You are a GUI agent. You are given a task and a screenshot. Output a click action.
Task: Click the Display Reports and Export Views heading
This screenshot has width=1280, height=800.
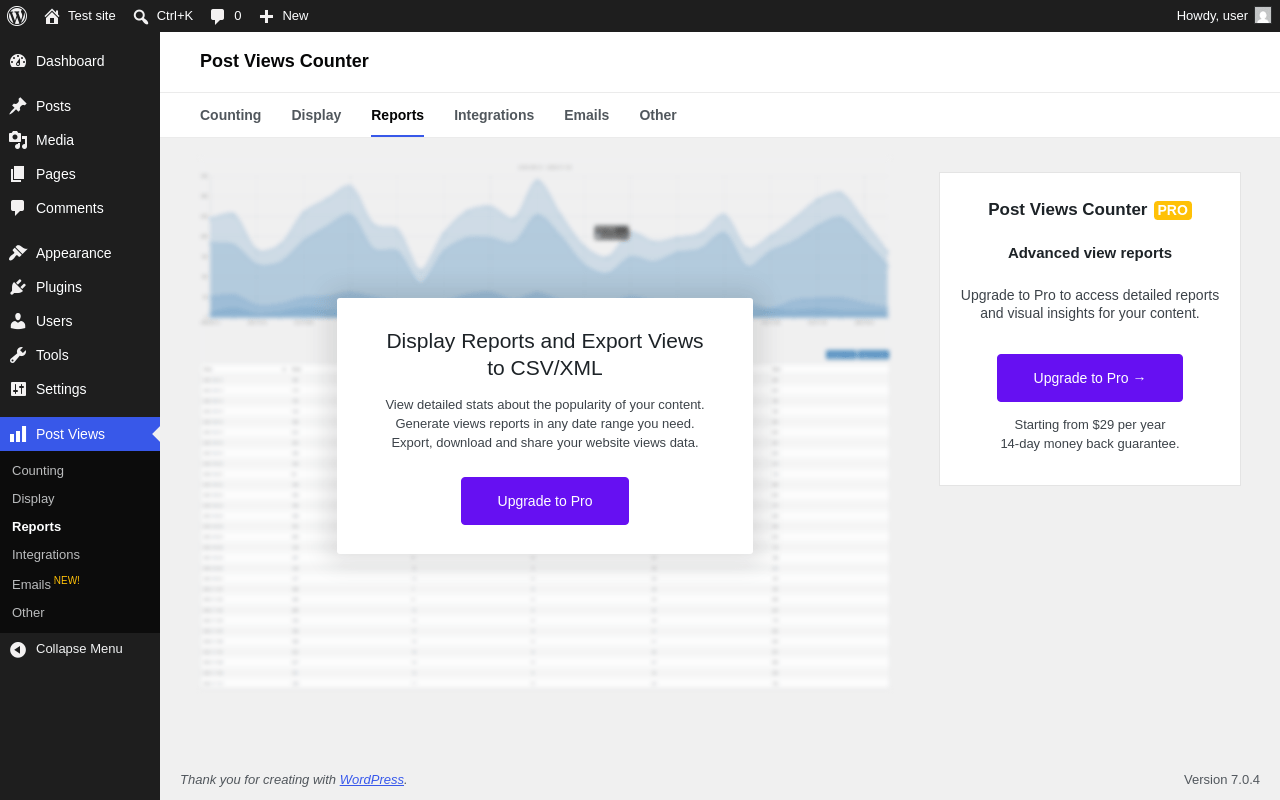click(545, 354)
